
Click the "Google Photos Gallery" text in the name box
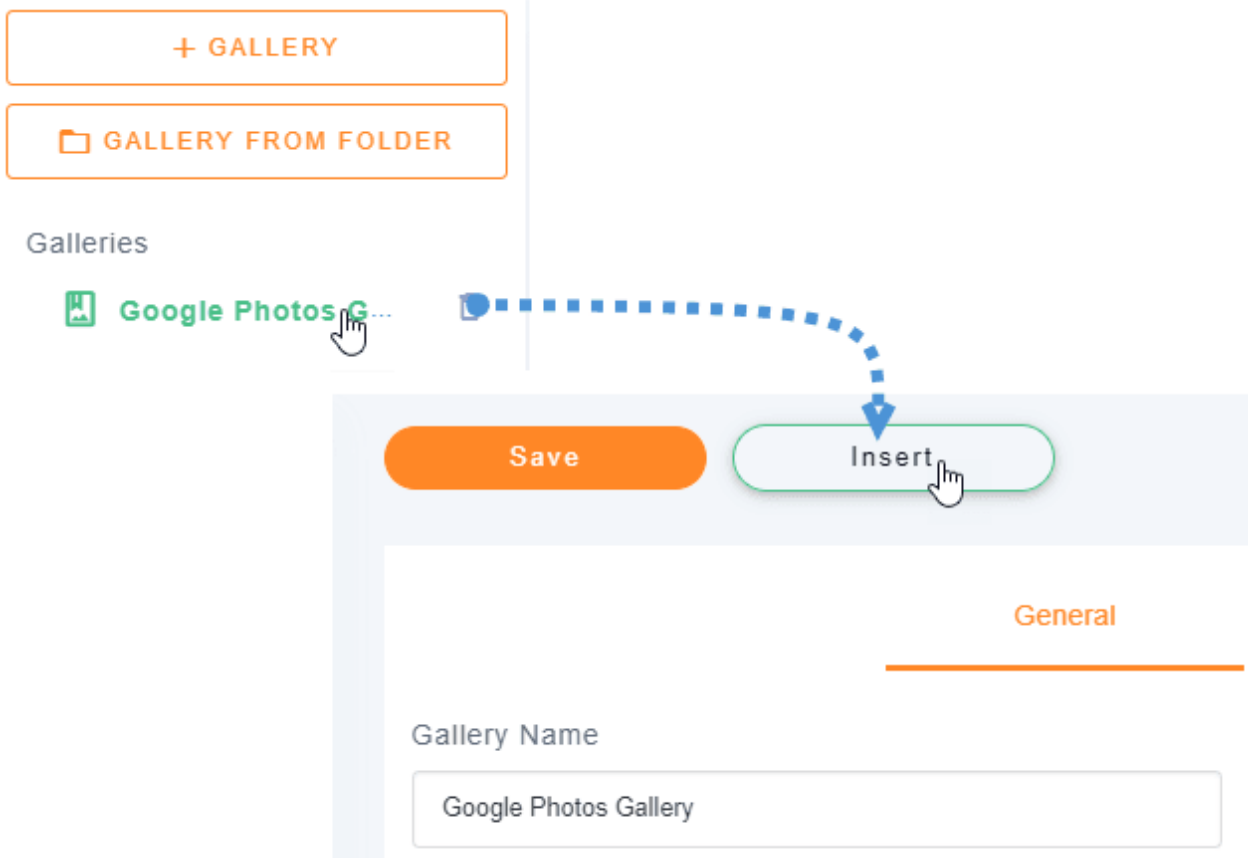click(x=568, y=808)
